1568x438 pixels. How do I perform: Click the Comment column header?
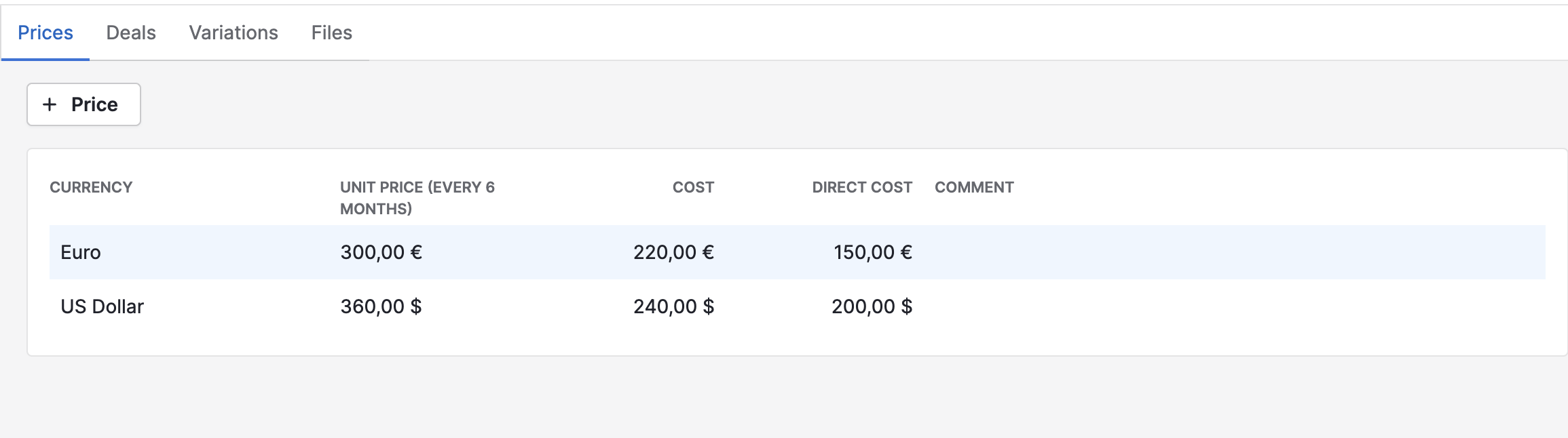pos(974,187)
